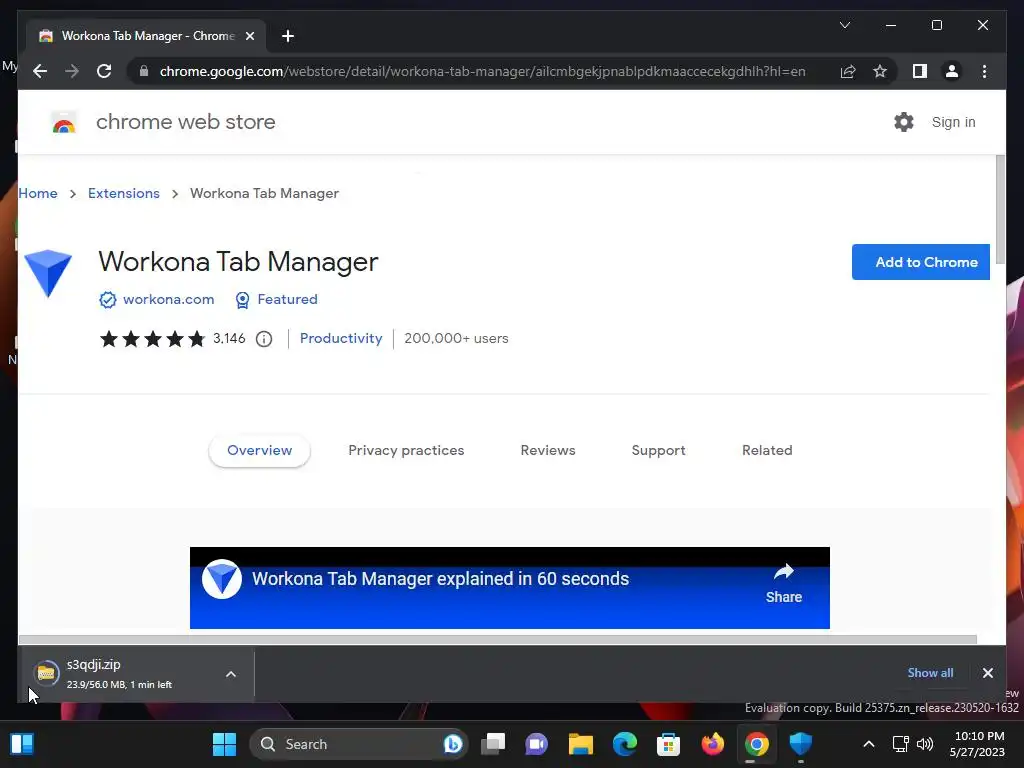This screenshot has width=1024, height=768.
Task: Switch to Related tab
Action: pyautogui.click(x=767, y=451)
